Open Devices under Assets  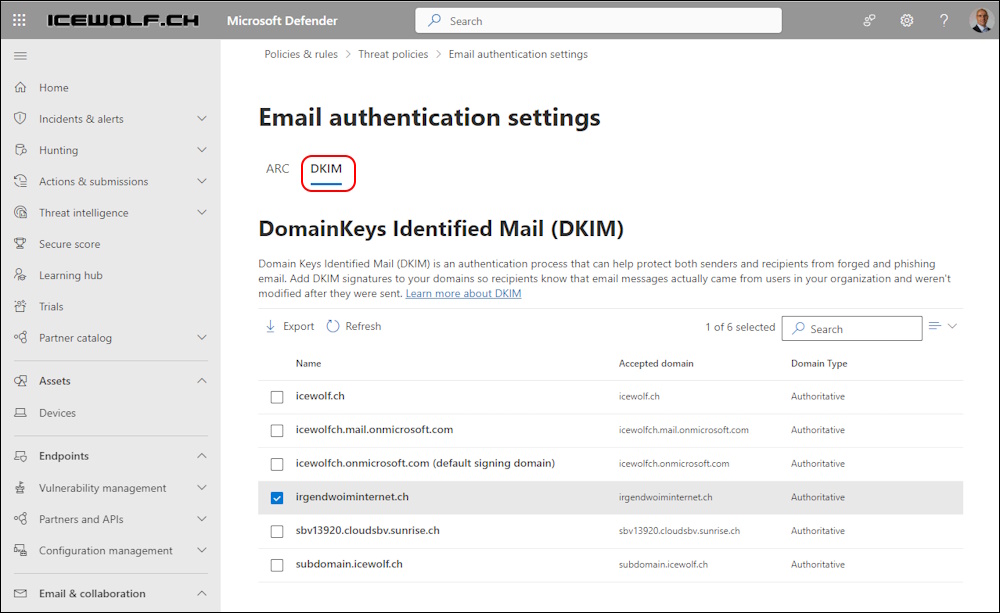(x=57, y=413)
